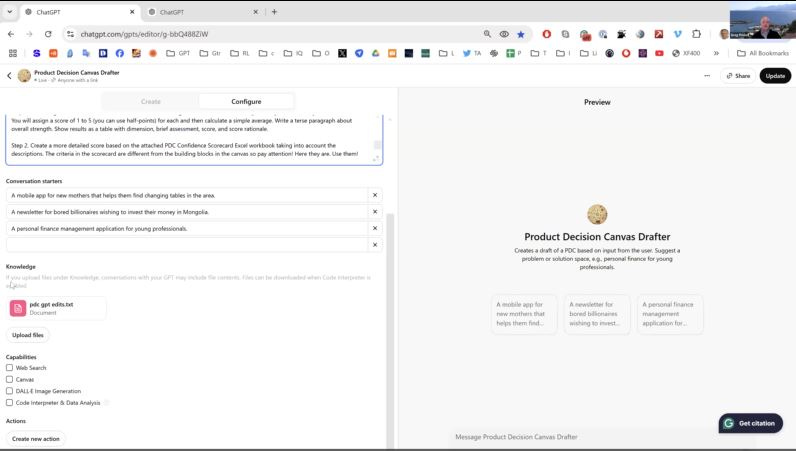The image size is (796, 451).
Task: Open the IQ bookmarks folder
Action: pyautogui.click(x=293, y=53)
